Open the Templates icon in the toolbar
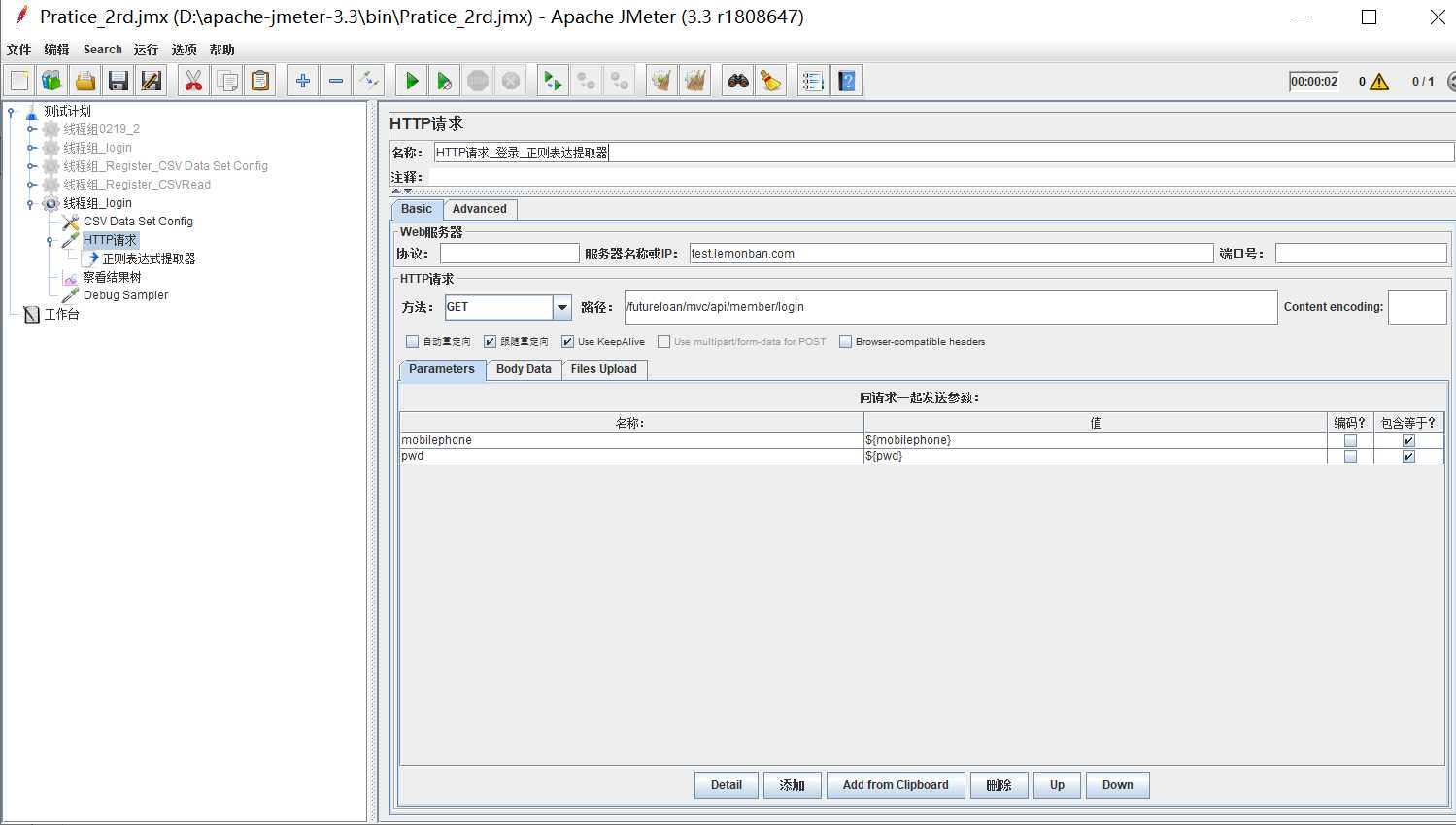Image resolution: width=1456 pixels, height=825 pixels. coord(52,81)
